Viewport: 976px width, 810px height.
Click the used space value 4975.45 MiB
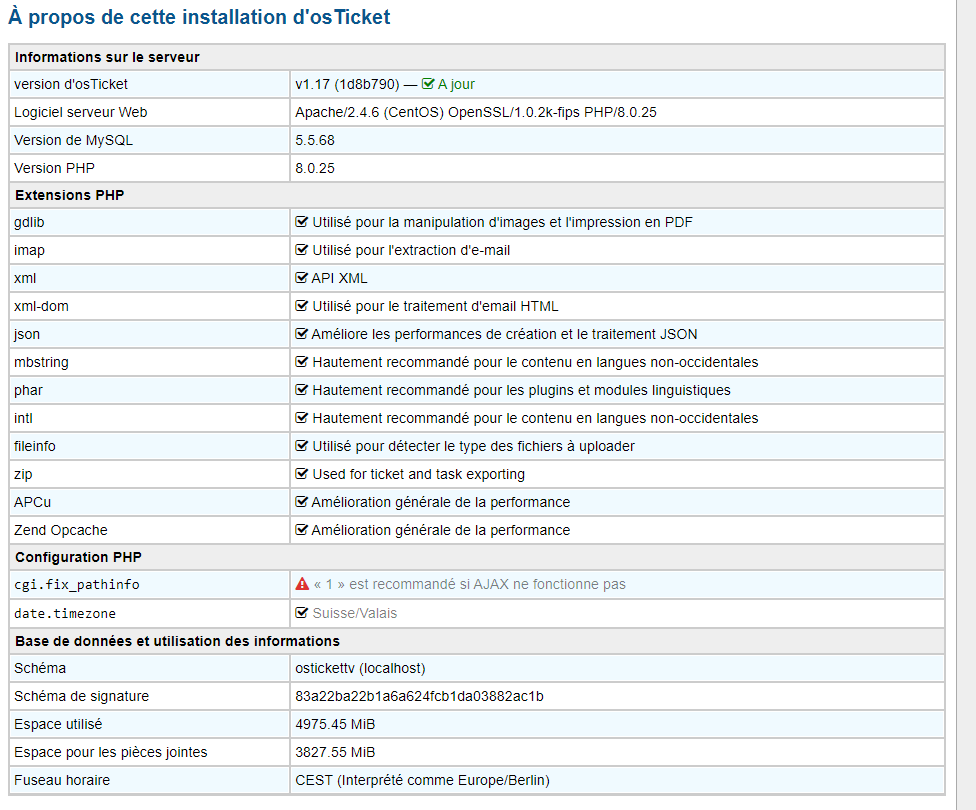pyautogui.click(x=336, y=725)
